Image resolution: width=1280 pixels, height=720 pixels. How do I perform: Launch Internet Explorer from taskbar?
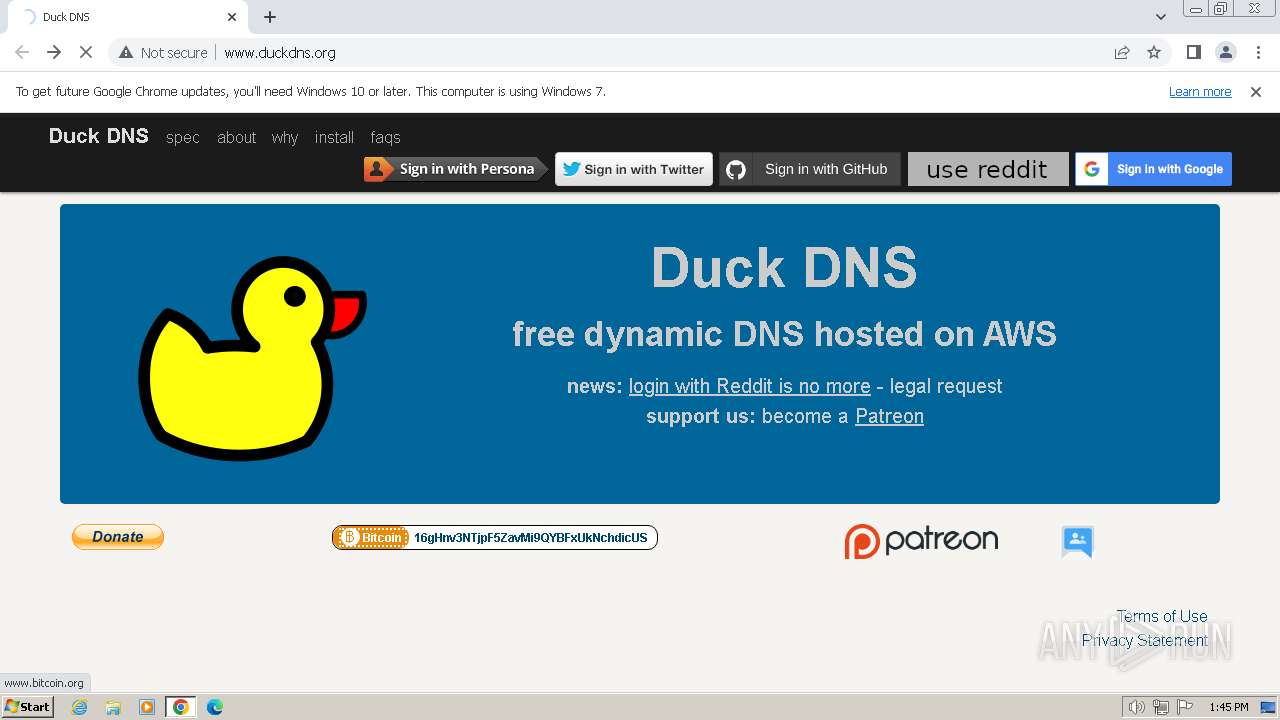pyautogui.click(x=80, y=707)
